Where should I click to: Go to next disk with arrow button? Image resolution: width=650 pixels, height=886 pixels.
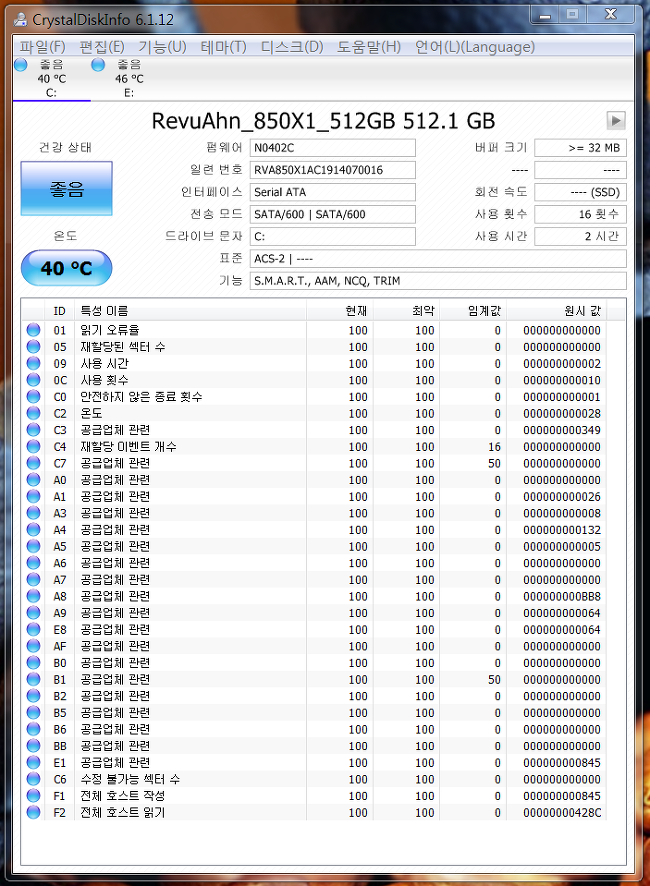pos(616,120)
